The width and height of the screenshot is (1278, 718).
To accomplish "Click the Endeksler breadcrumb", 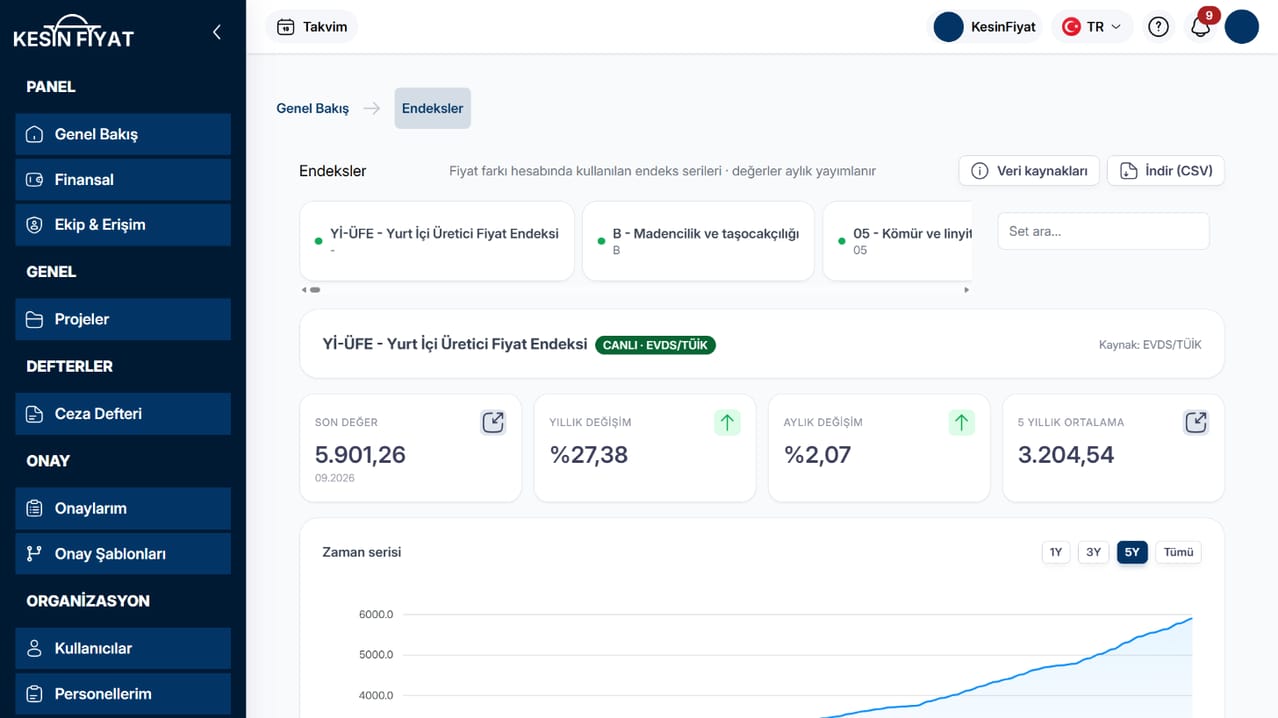I will (x=433, y=108).
